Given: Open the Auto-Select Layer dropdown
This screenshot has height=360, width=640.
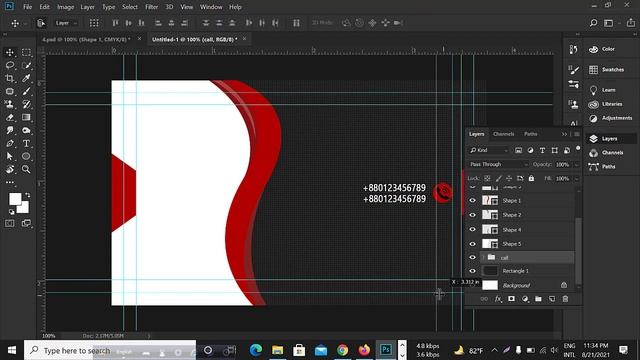Looking at the screenshot, I should click(x=66, y=23).
